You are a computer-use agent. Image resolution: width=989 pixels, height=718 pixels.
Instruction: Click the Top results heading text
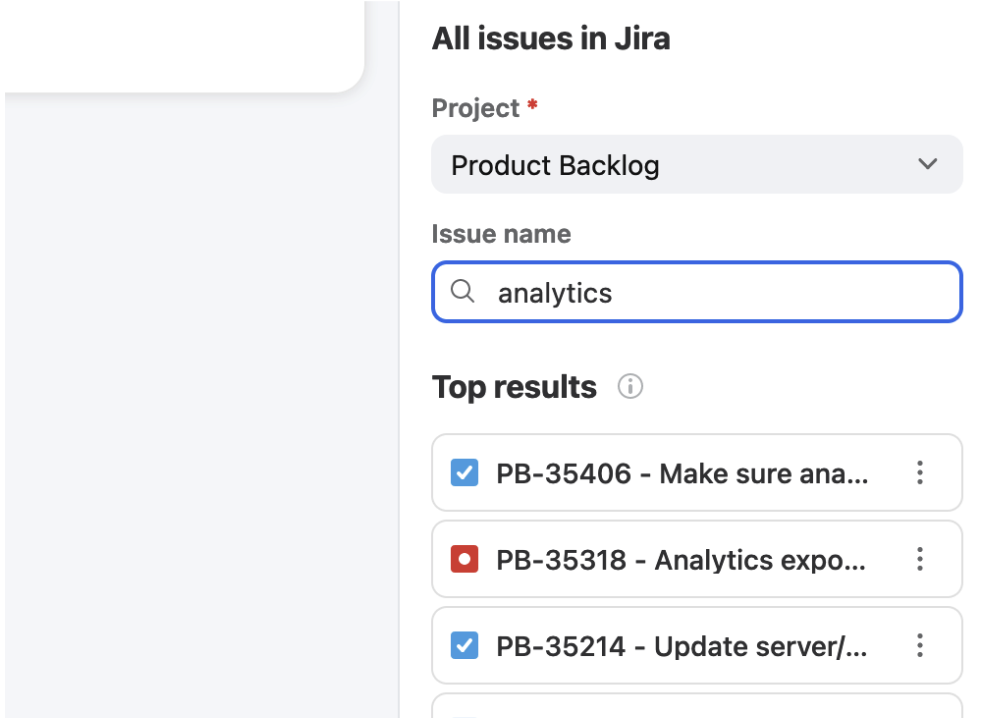514,387
